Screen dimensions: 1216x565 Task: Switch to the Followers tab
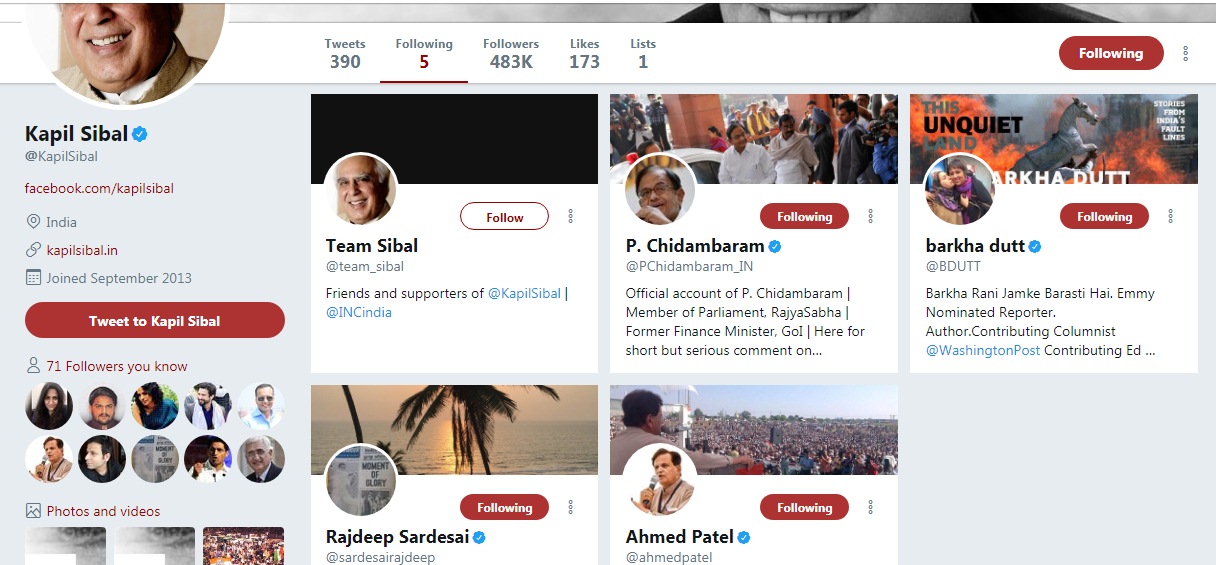(x=511, y=54)
